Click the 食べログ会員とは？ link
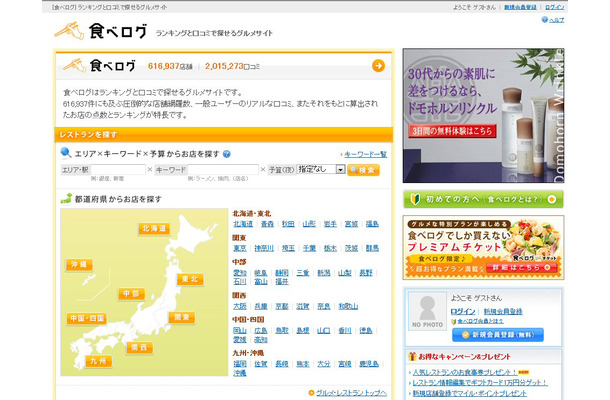610x400 pixels. tap(480, 321)
